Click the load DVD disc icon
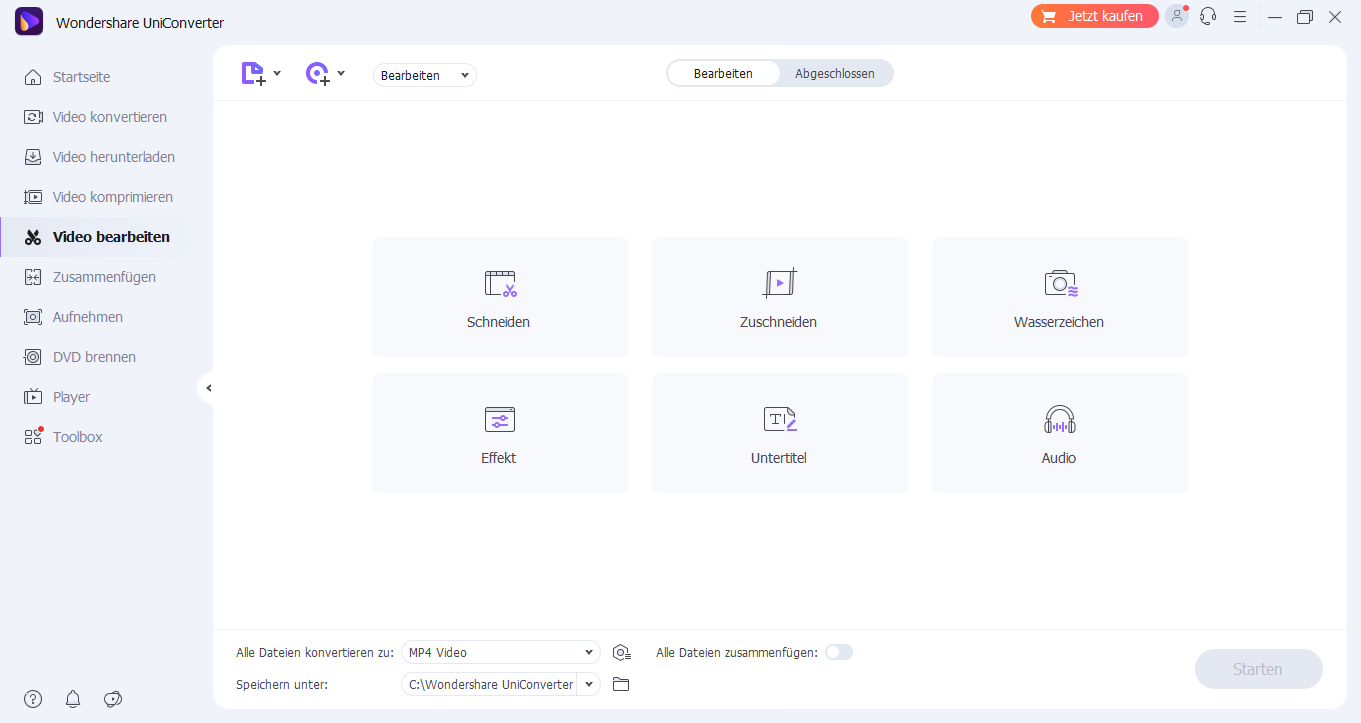The image size is (1361, 723). (x=317, y=74)
